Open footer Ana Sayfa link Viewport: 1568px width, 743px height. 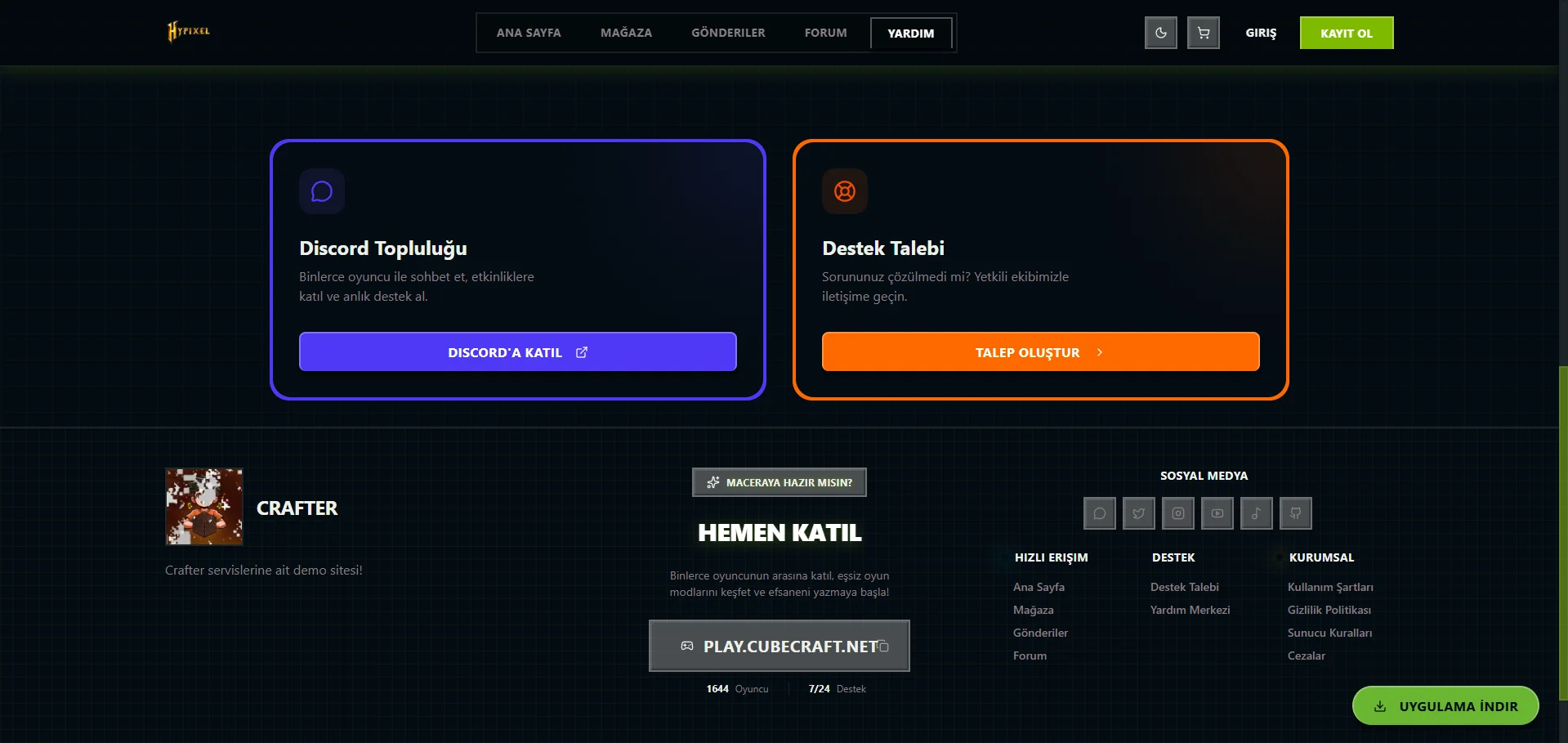(x=1039, y=587)
